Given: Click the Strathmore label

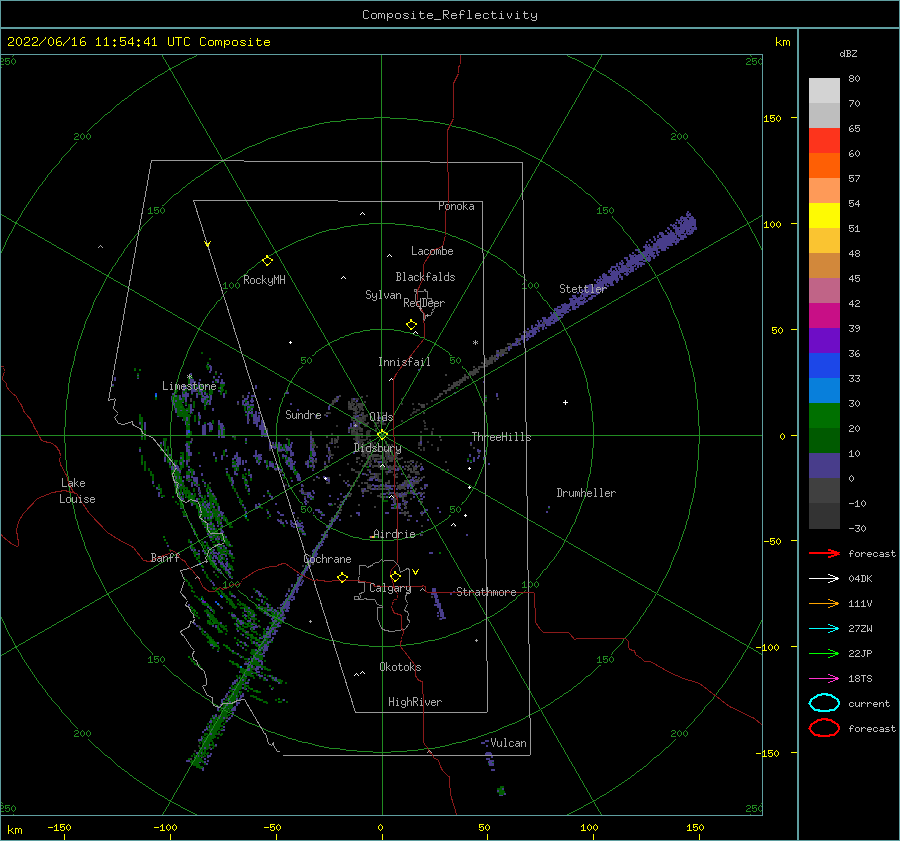Looking at the screenshot, I should [x=486, y=592].
